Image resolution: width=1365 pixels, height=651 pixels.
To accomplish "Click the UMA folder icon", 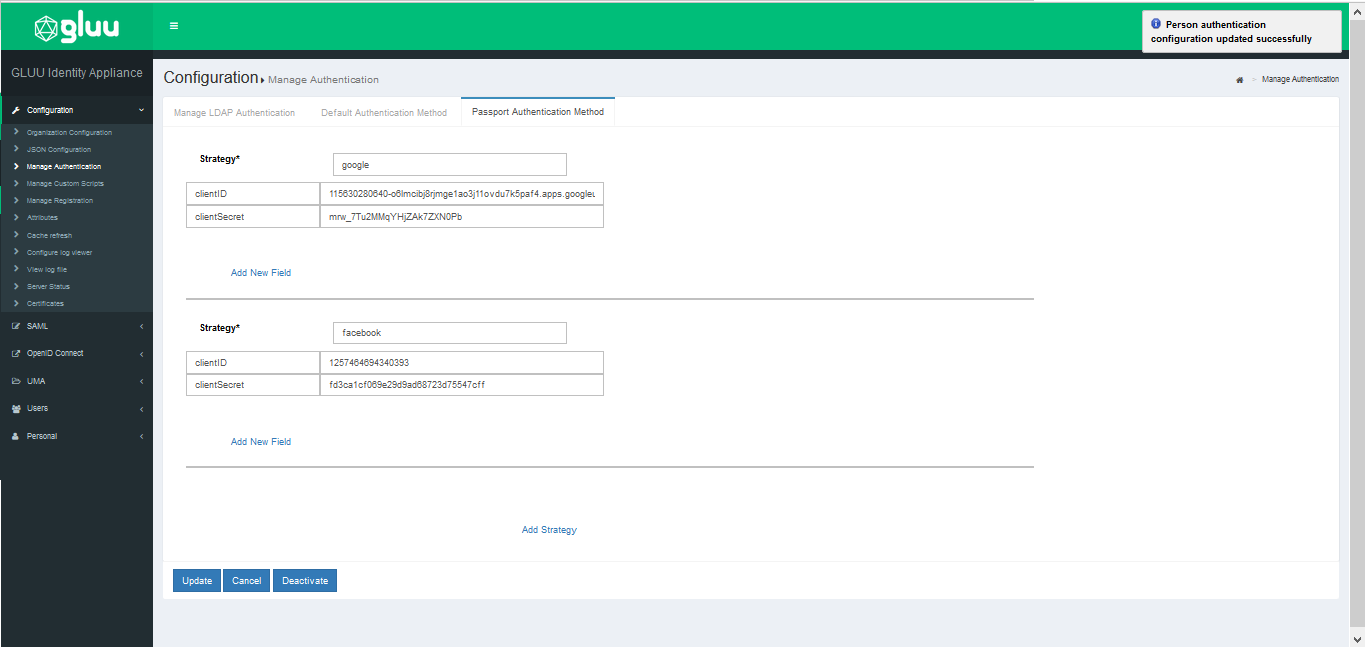I will (x=16, y=381).
